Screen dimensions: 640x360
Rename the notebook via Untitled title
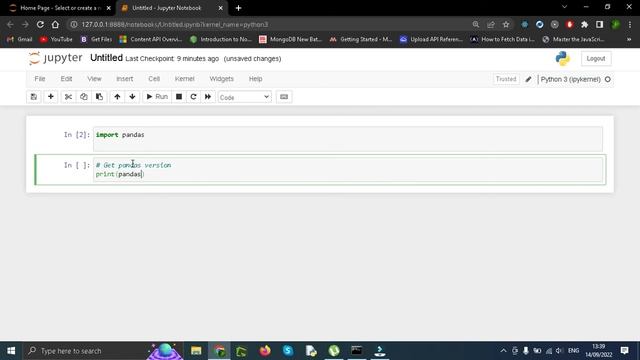point(106,58)
